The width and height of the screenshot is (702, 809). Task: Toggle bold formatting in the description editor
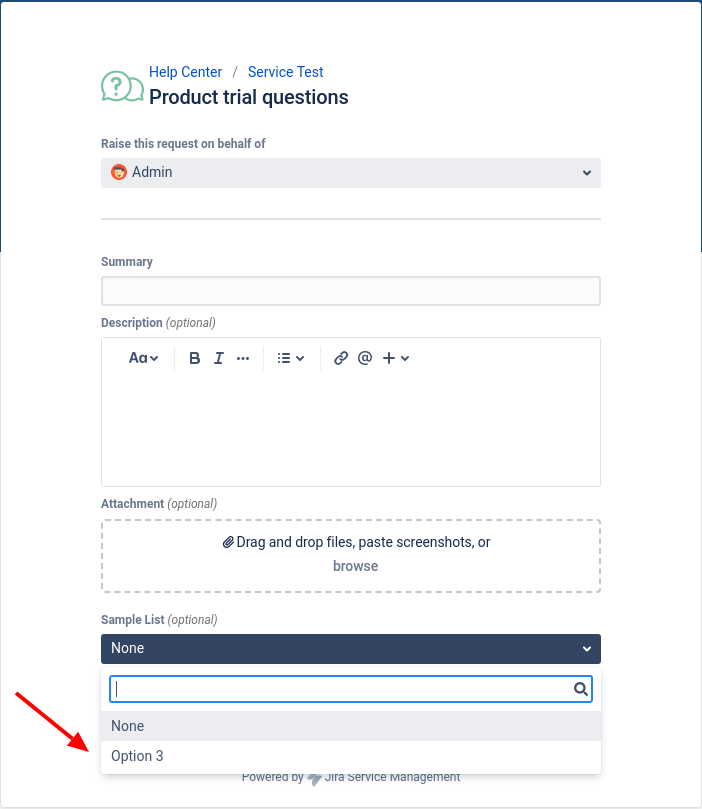pyautogui.click(x=194, y=357)
